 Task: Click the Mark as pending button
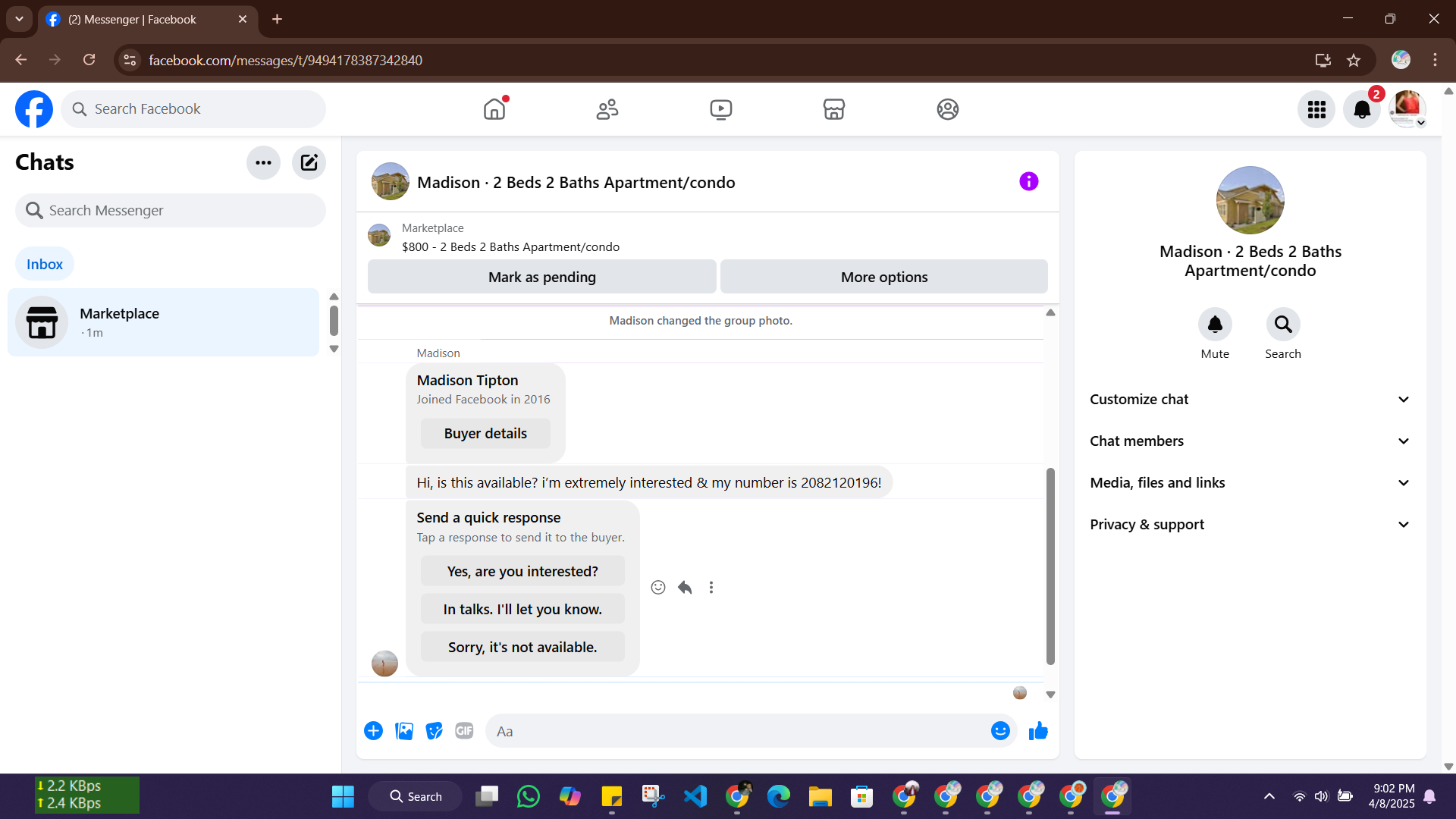pyautogui.click(x=541, y=277)
